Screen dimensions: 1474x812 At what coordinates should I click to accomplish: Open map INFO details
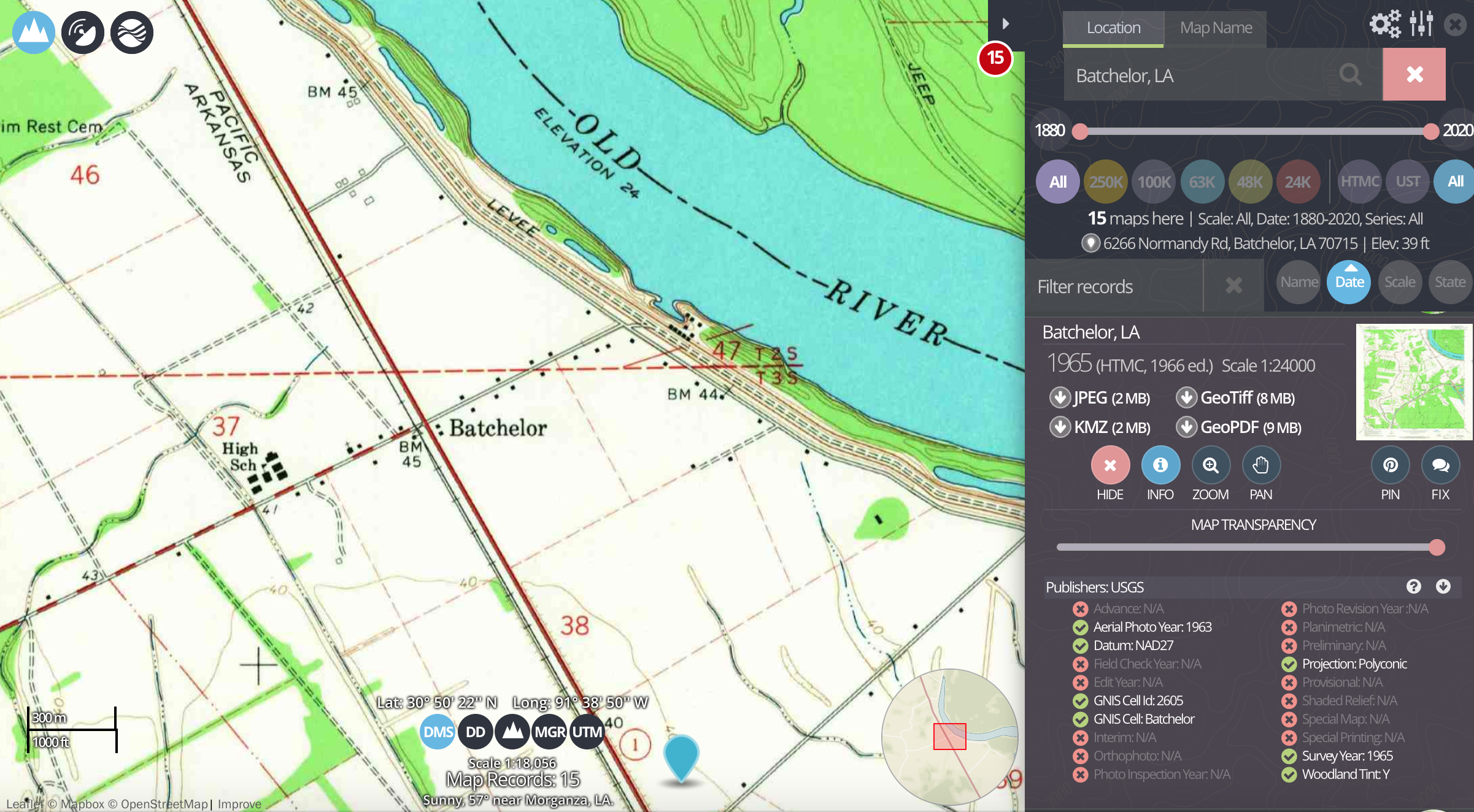(x=1160, y=465)
